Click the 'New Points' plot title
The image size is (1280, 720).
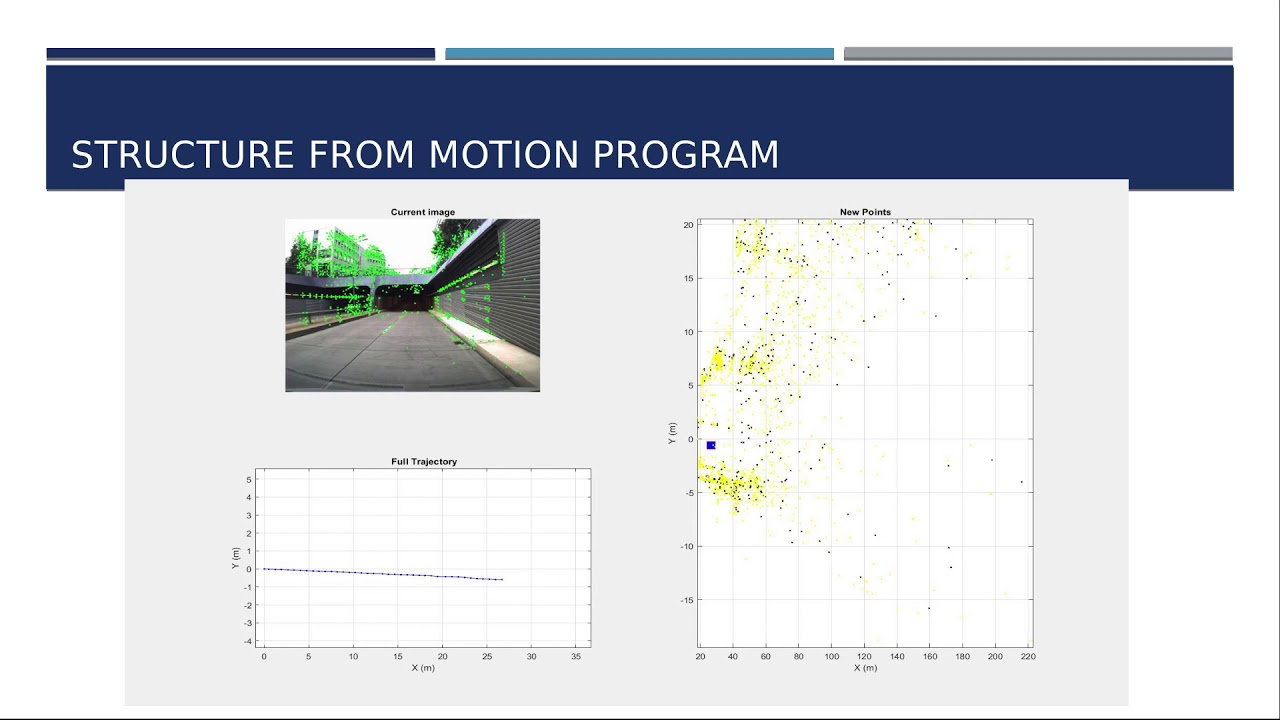865,212
